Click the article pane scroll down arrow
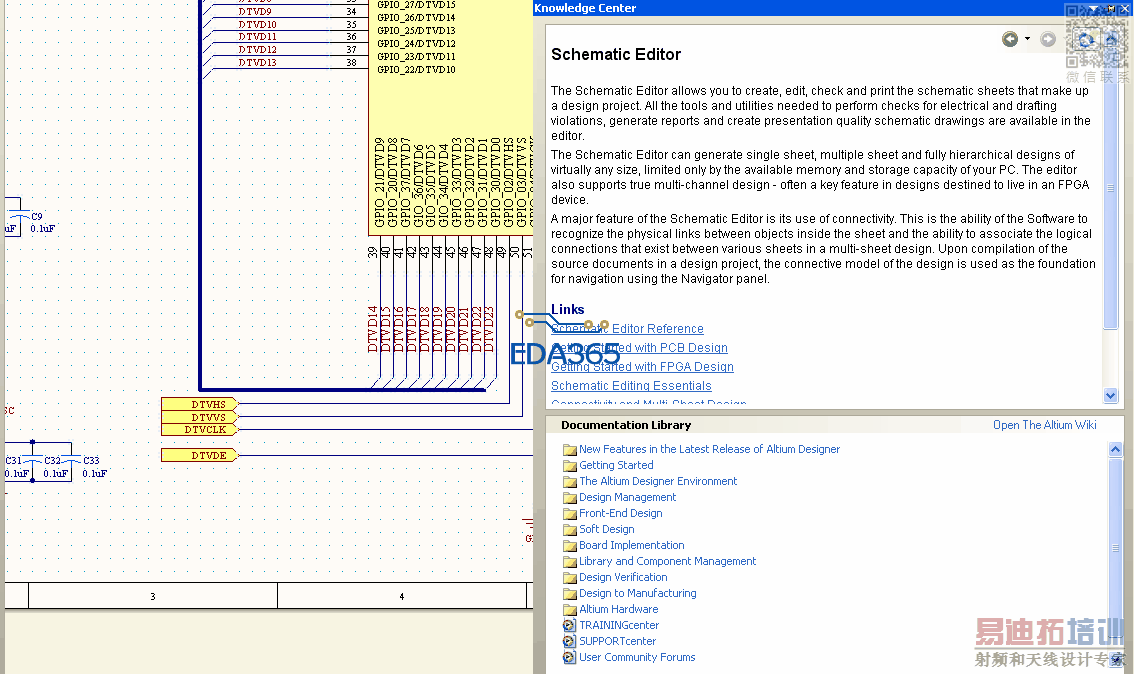This screenshot has width=1134, height=674. coord(1111,396)
